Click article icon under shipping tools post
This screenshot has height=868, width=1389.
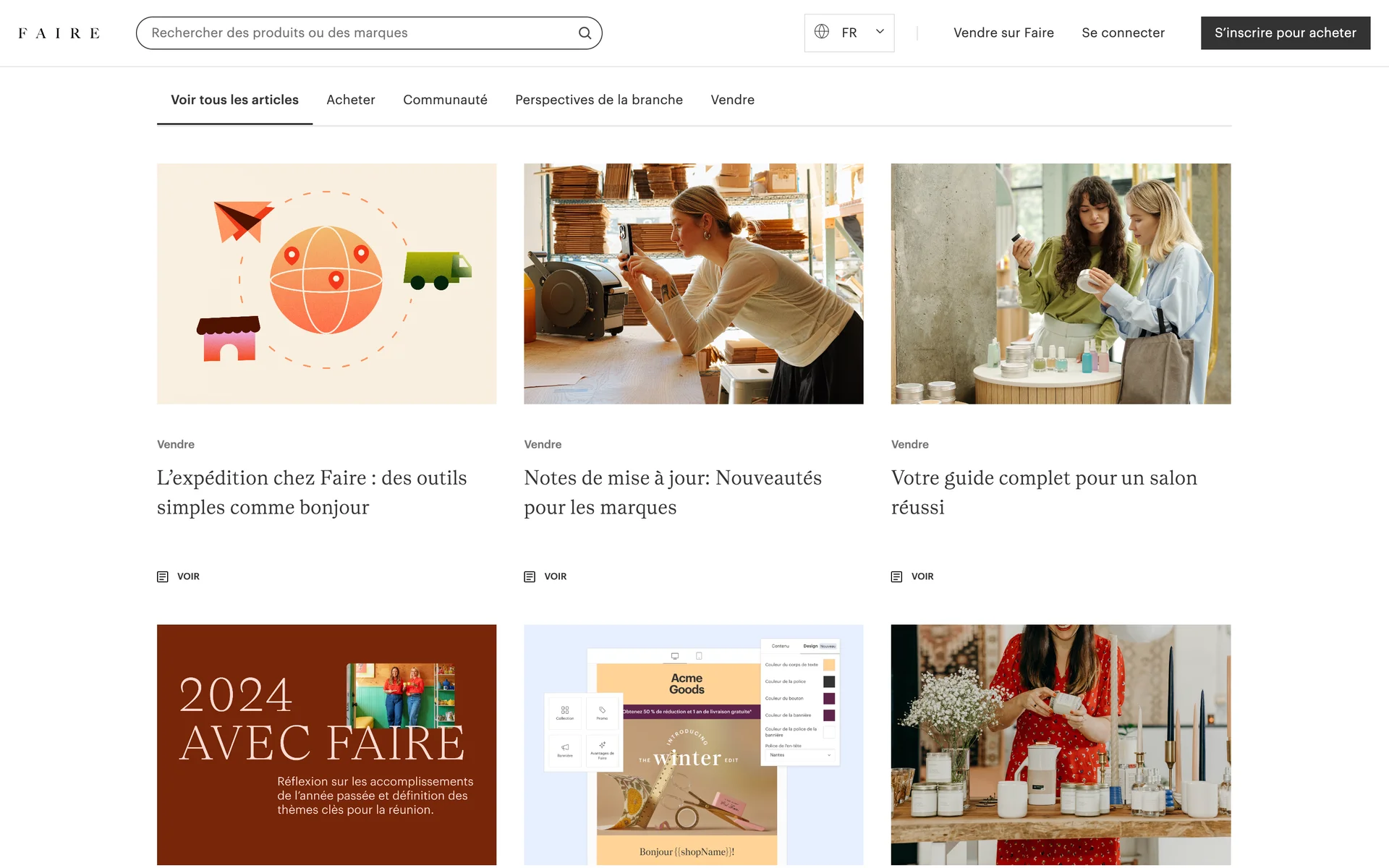pyautogui.click(x=163, y=576)
